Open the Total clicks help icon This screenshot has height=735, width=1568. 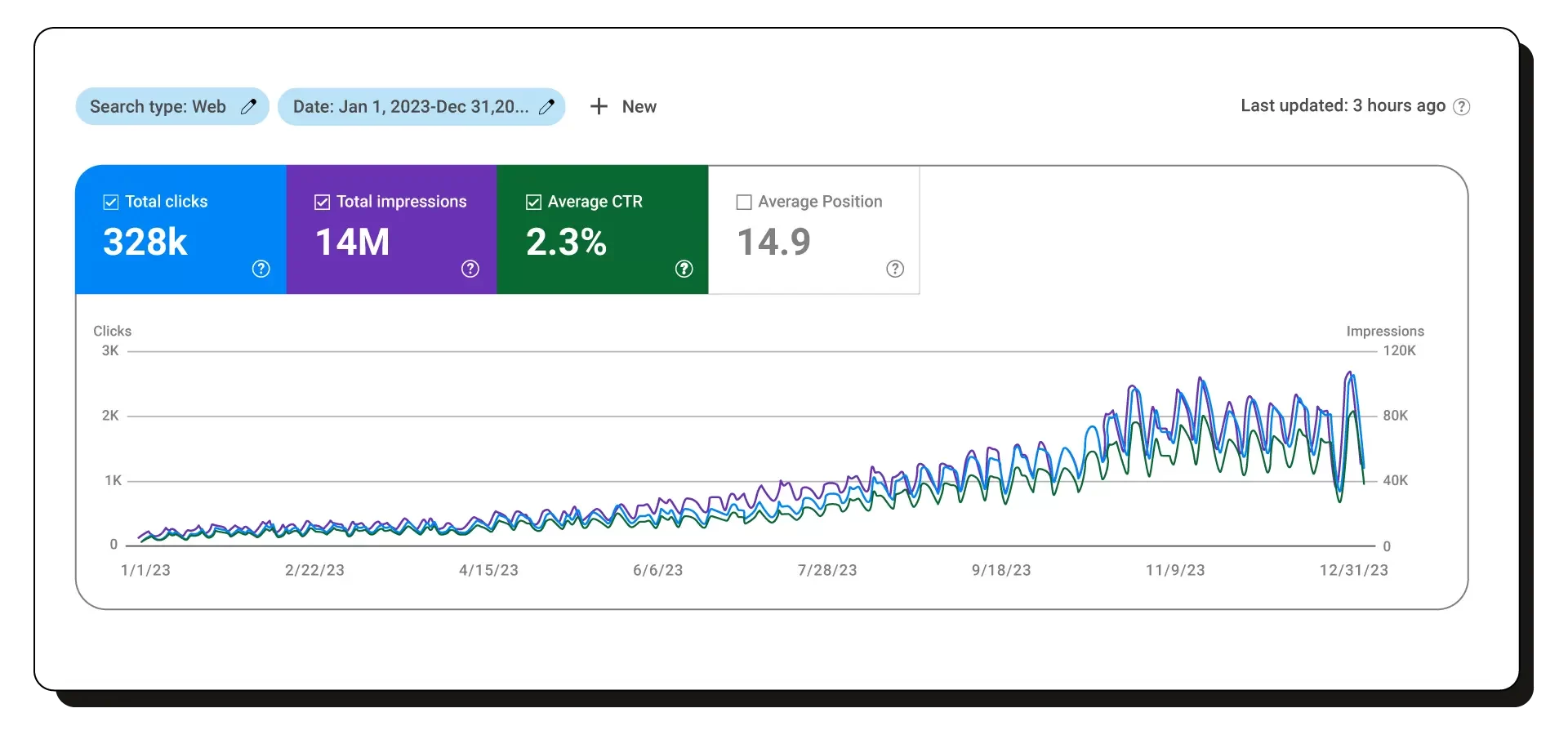261,269
